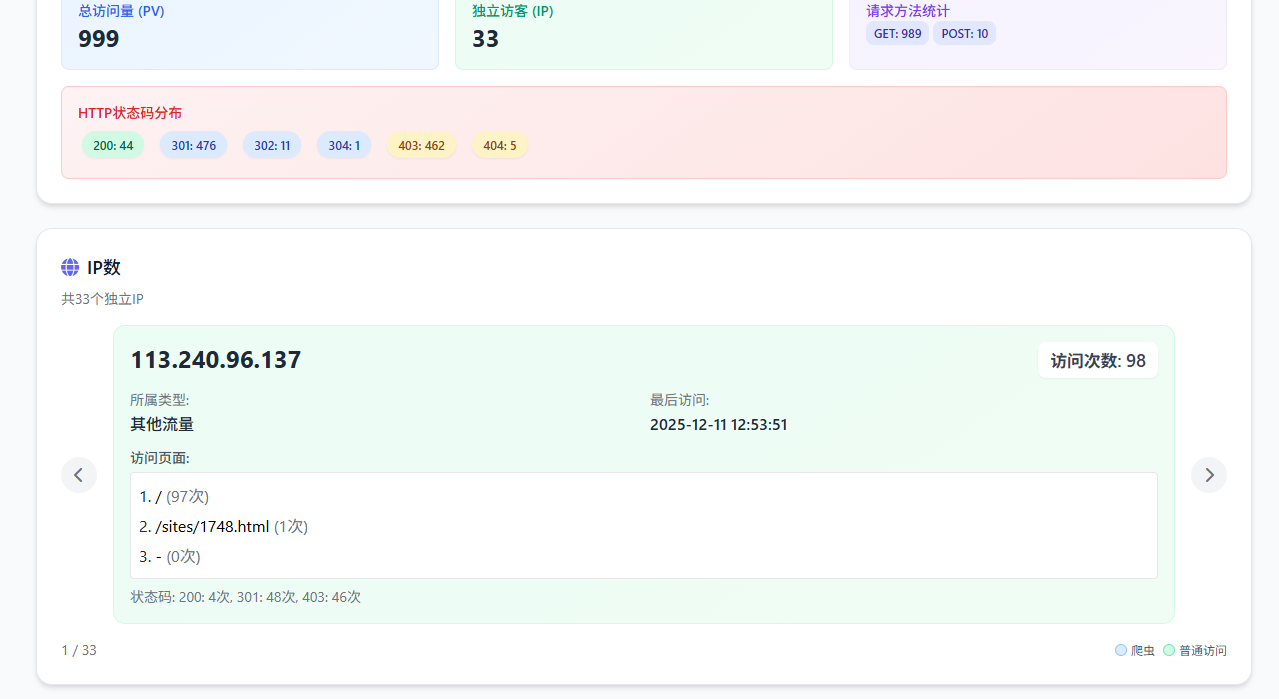Click the 302: 11 status code badge

(x=272, y=145)
